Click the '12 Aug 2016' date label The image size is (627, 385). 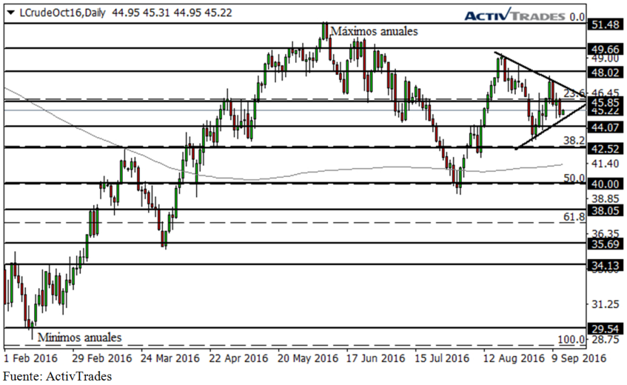pos(513,358)
